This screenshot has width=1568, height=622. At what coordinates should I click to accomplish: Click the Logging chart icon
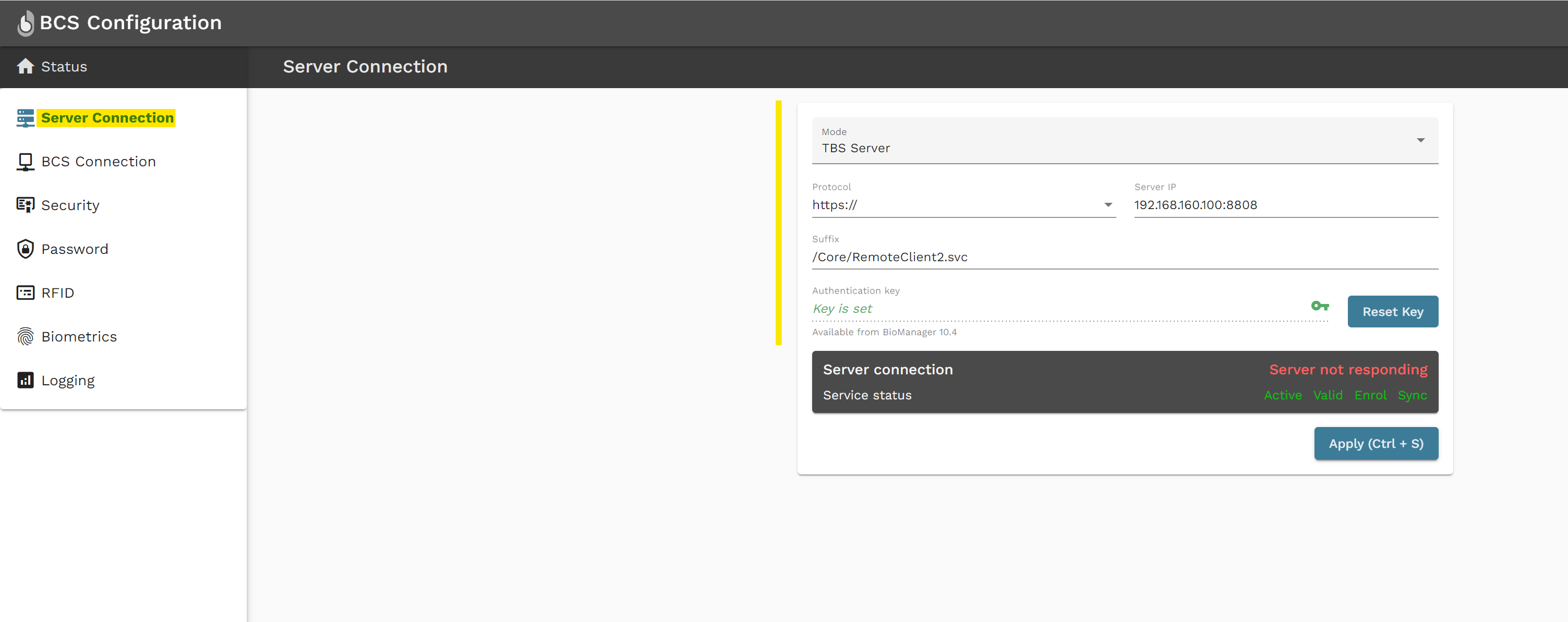(26, 381)
